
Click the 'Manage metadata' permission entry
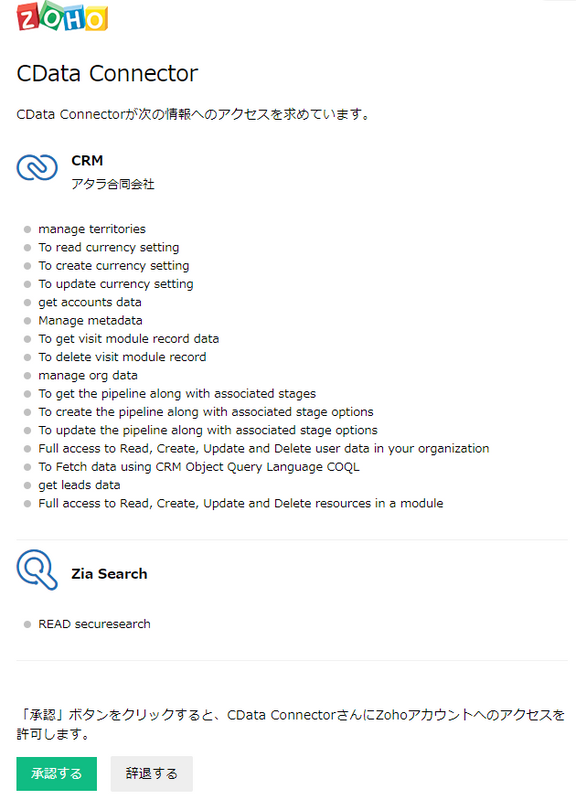click(90, 321)
